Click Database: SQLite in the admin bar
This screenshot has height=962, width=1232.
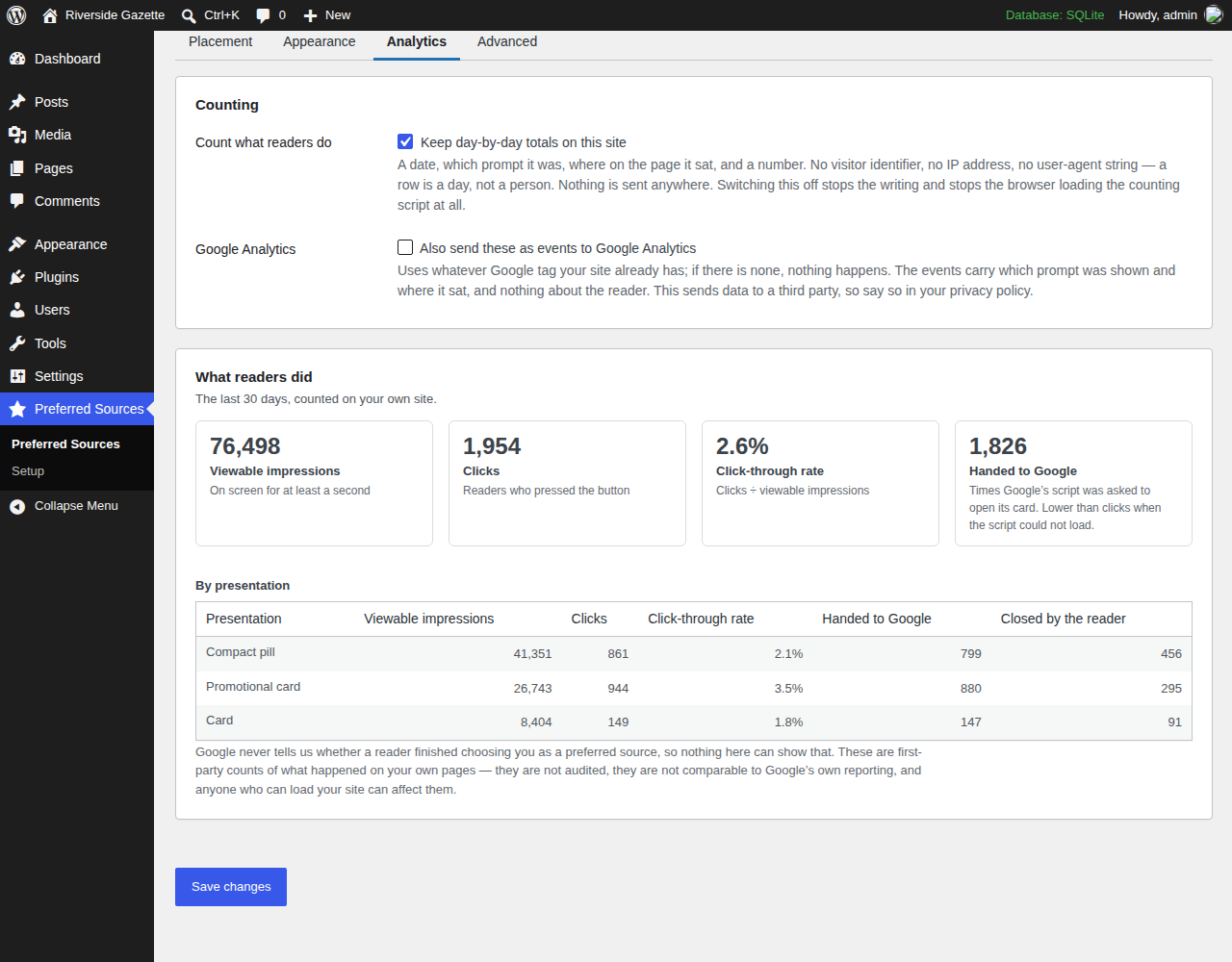[x=1055, y=15]
